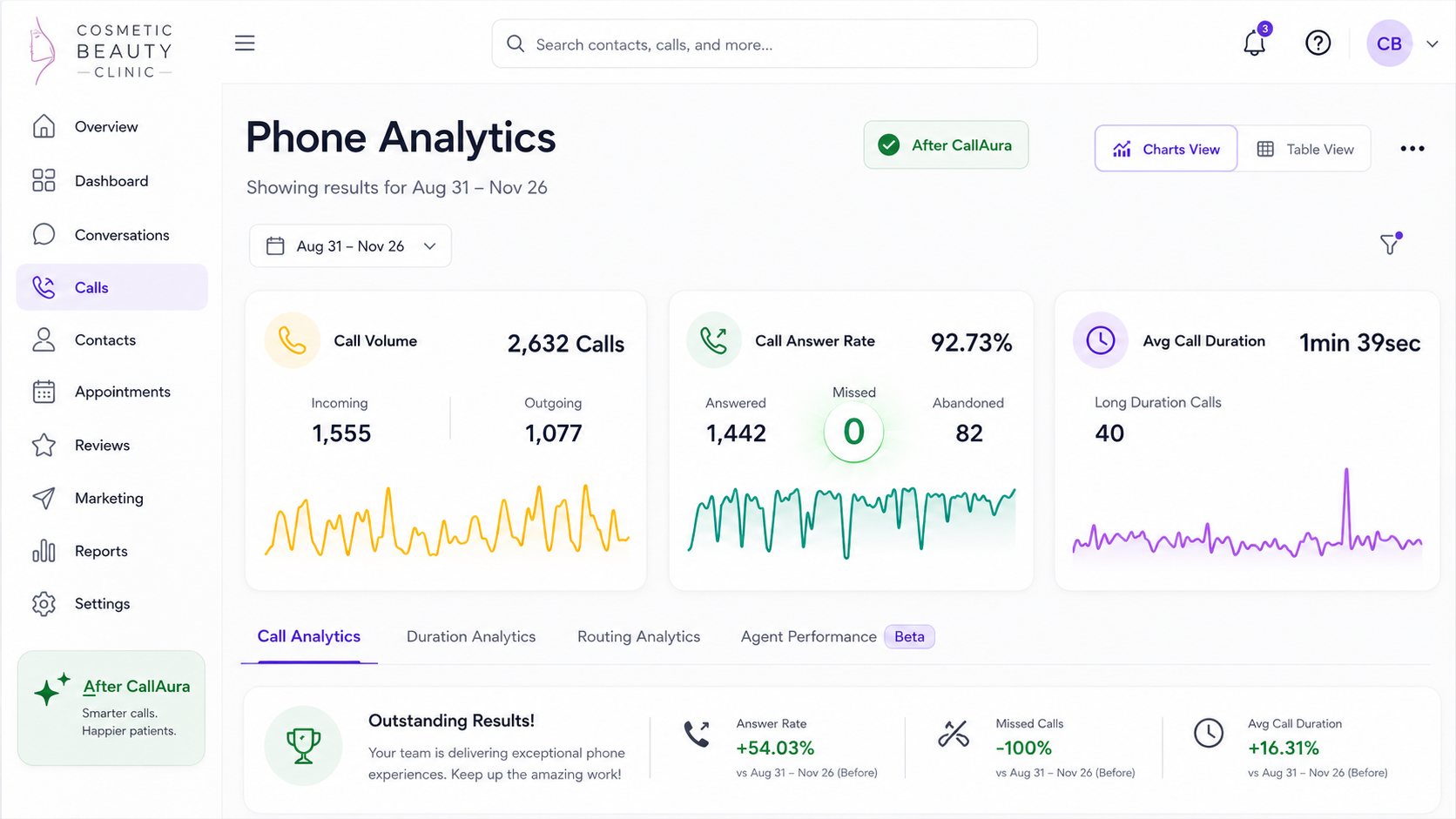
Task: Click the Answered 1,442 value
Action: tap(736, 433)
